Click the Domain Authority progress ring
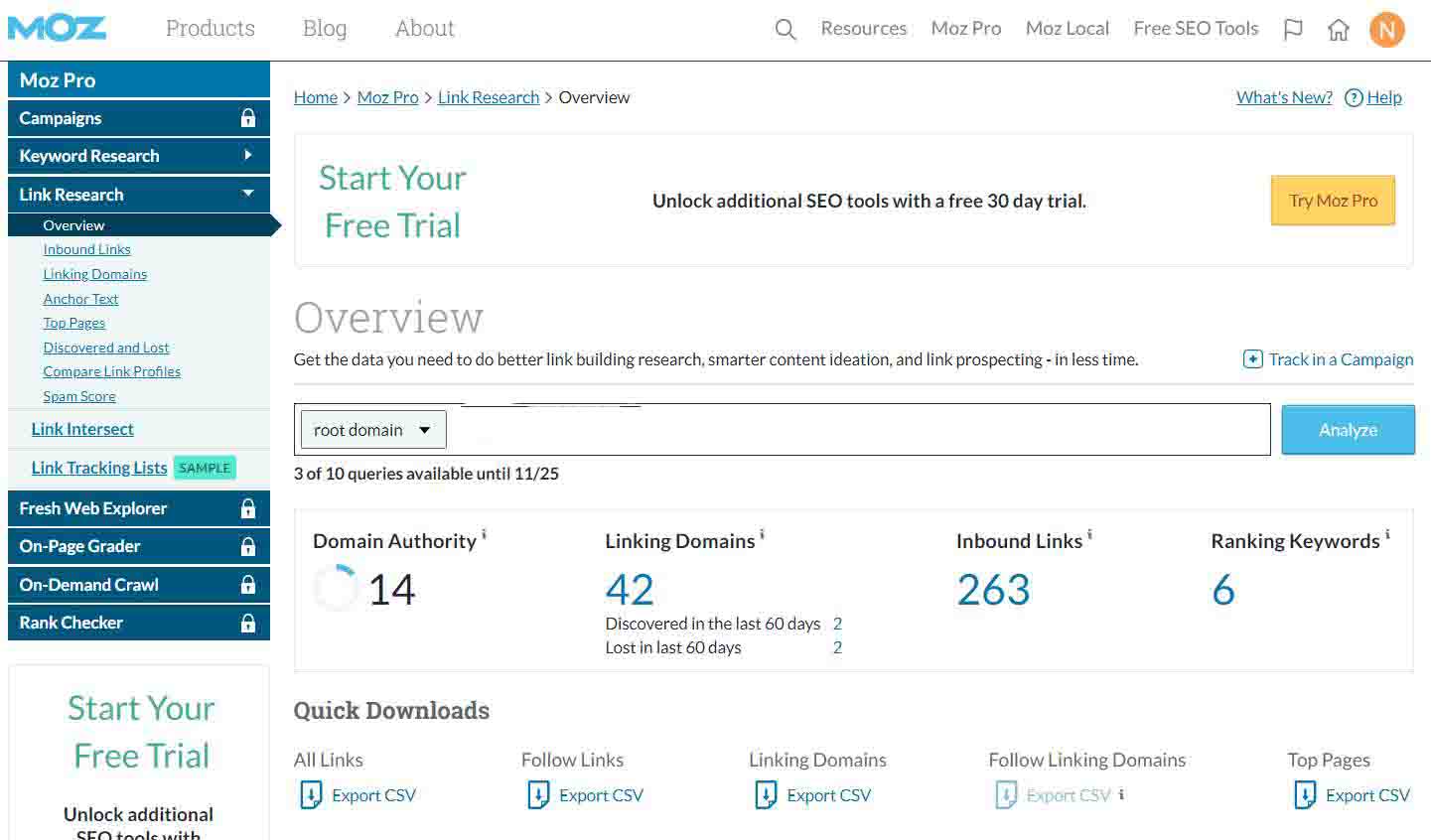The height and width of the screenshot is (840, 1431). click(x=336, y=587)
